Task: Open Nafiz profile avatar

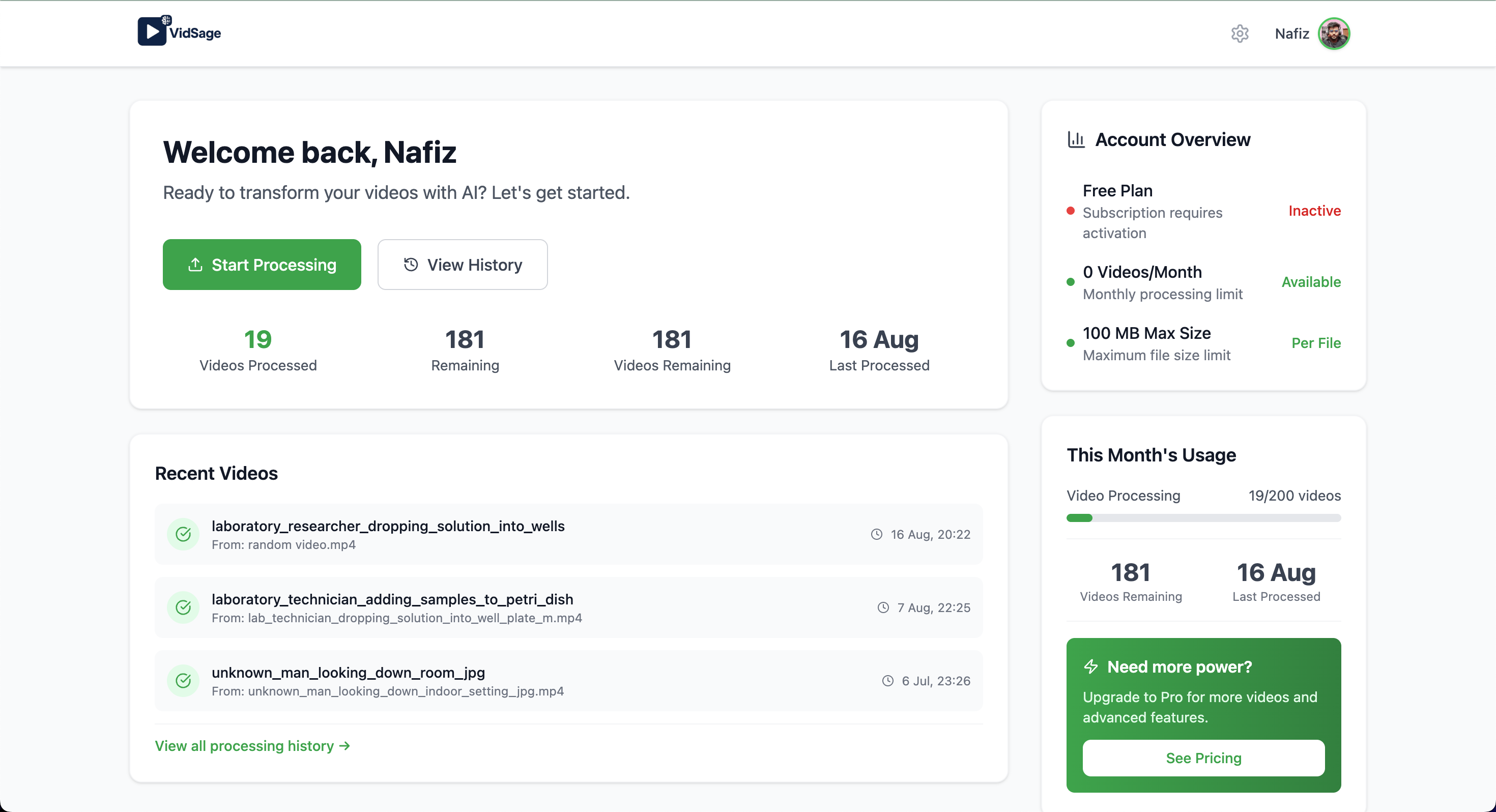Action: (x=1334, y=33)
